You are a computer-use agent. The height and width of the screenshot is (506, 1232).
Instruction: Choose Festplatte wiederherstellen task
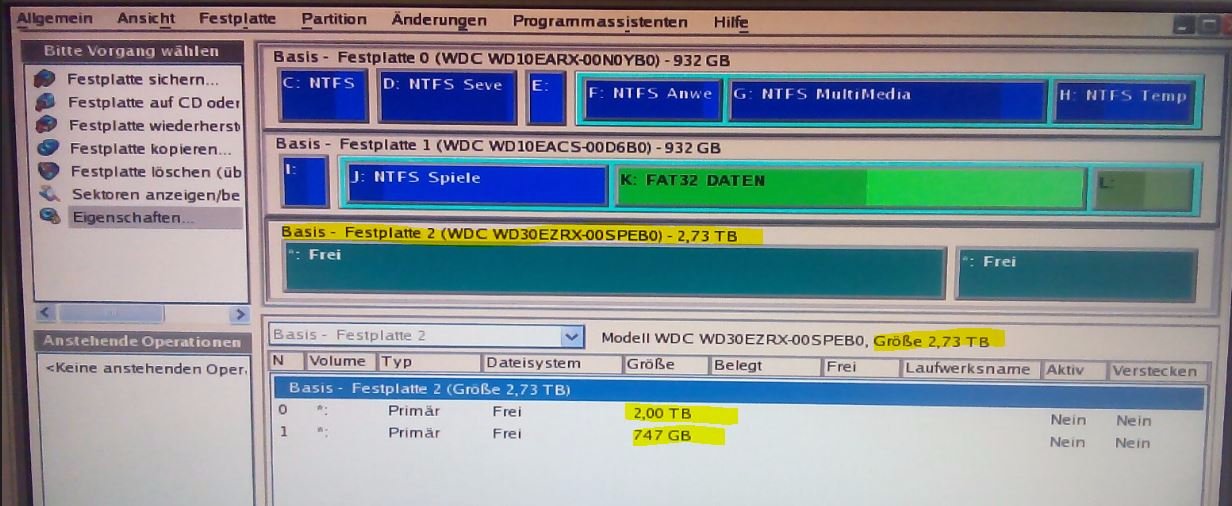(155, 125)
